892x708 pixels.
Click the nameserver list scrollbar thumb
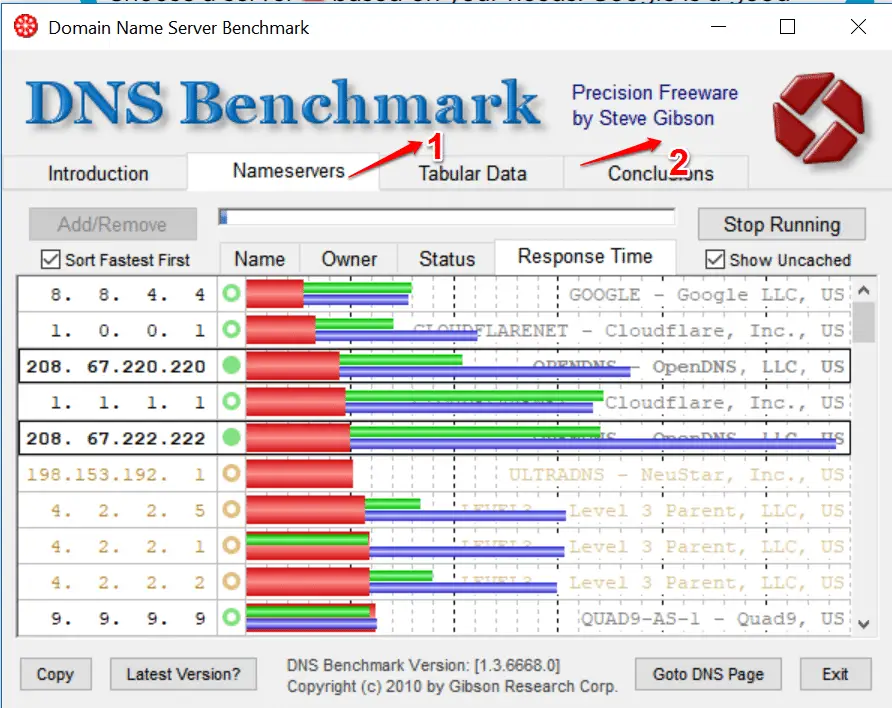click(x=864, y=322)
